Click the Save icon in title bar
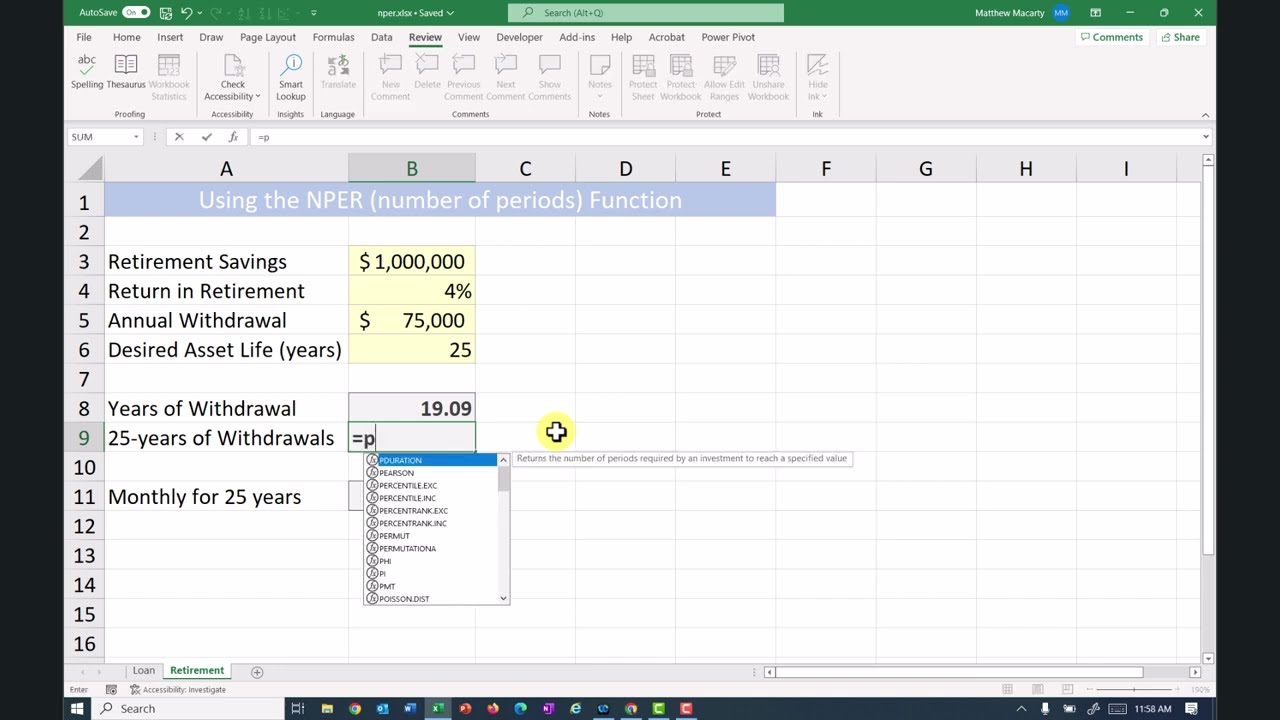Viewport: 1280px width, 720px height. (165, 13)
